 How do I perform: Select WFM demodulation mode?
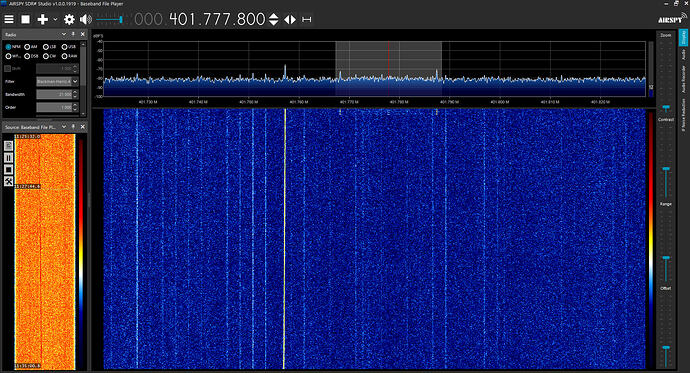(x=13, y=56)
